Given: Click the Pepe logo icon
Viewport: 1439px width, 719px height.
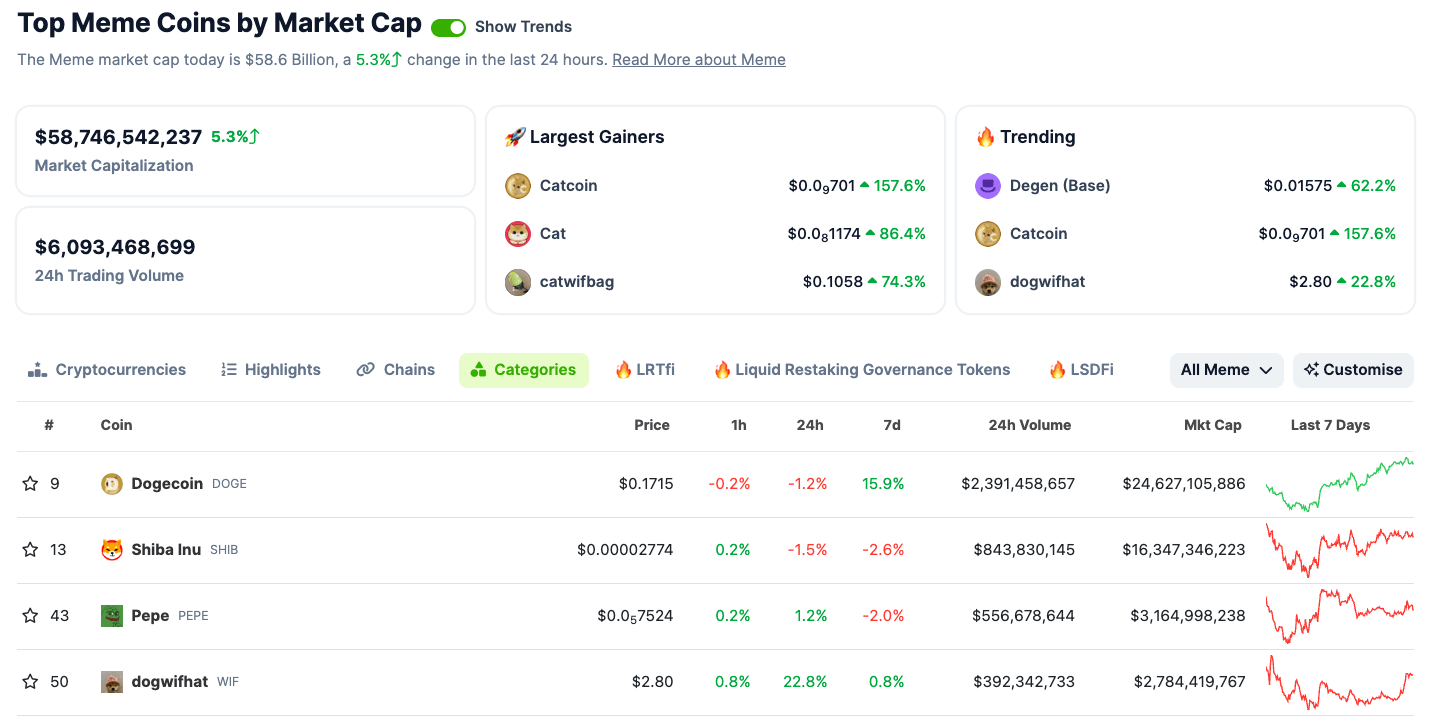Looking at the screenshot, I should (112, 616).
